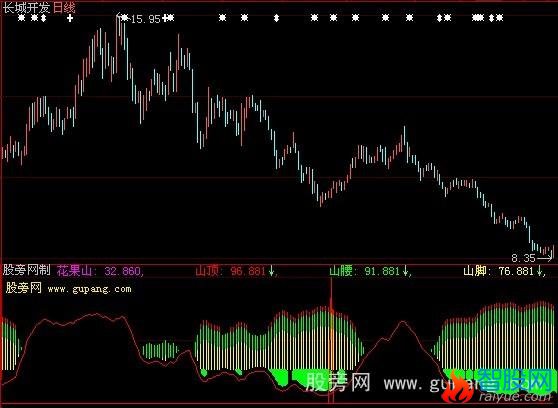This screenshot has height=408, width=558.
Task: Select the 日线 period label
Action: click(64, 7)
